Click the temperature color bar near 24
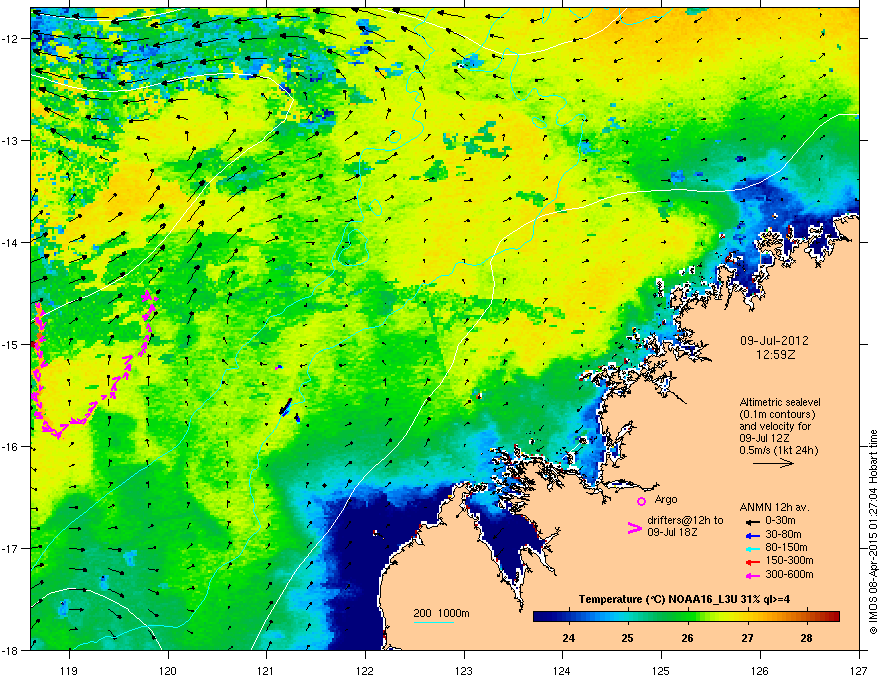The image size is (880, 680). pos(569,617)
